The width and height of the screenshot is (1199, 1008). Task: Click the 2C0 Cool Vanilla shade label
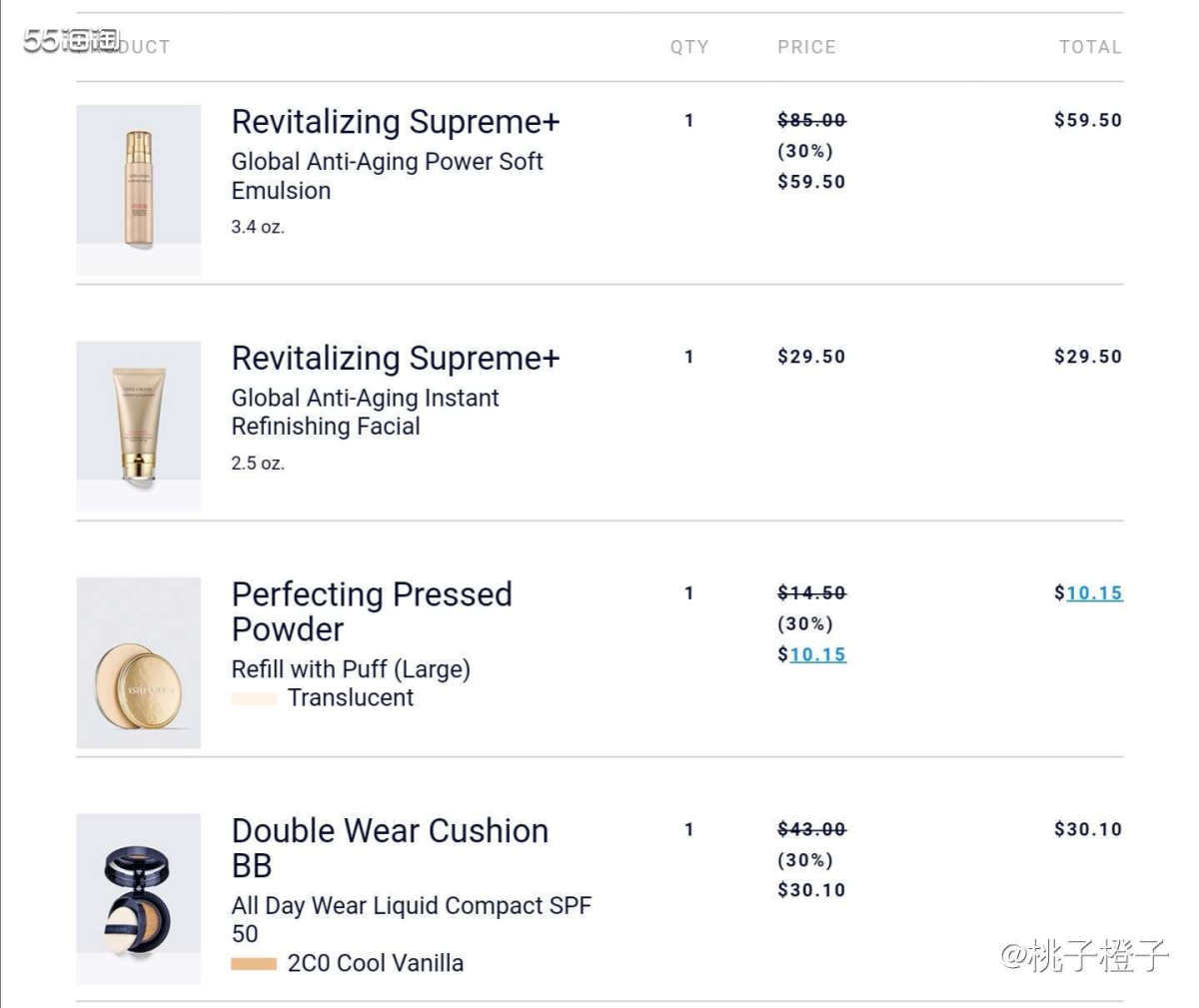click(375, 963)
